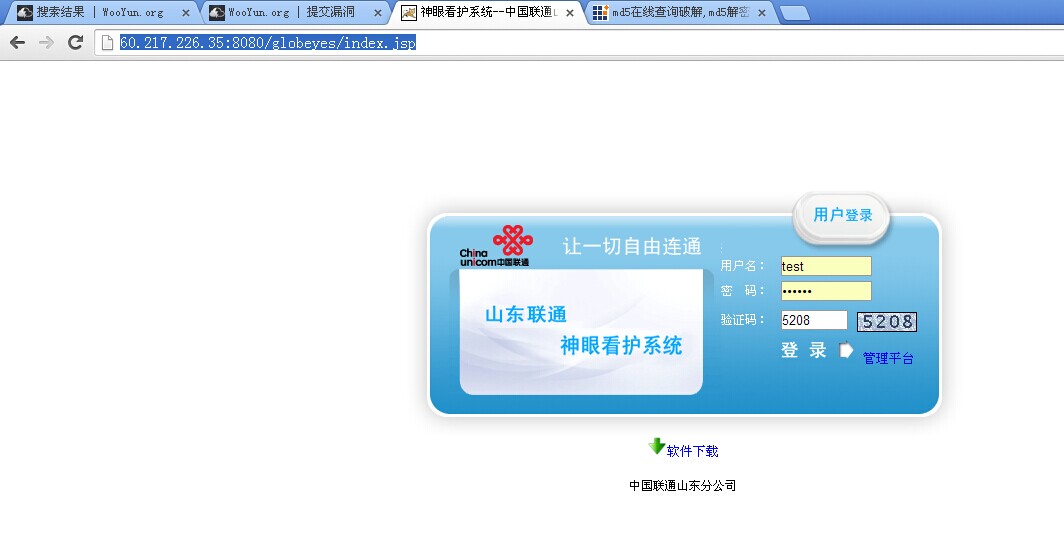The width and height of the screenshot is (1064, 534).
Task: Click the 用户名： label
Action: pyautogui.click(x=743, y=266)
